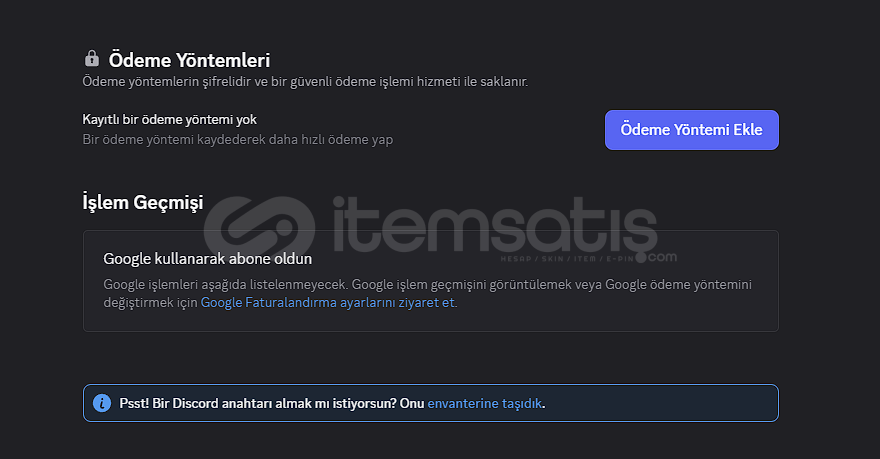Click the lock icon beside Ödeme Yöntemleri
Viewport: 880px width, 459px height.
(x=92, y=58)
